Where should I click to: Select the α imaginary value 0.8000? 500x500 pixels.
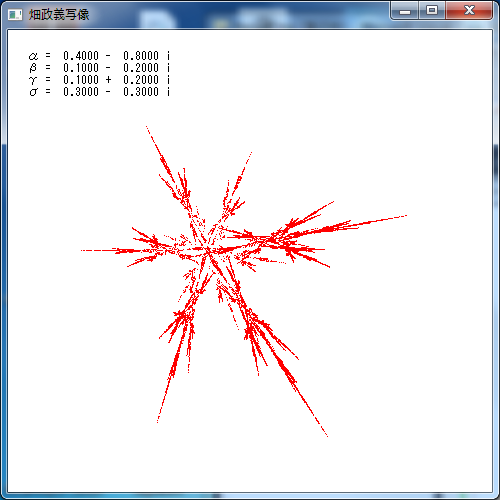click(x=141, y=56)
